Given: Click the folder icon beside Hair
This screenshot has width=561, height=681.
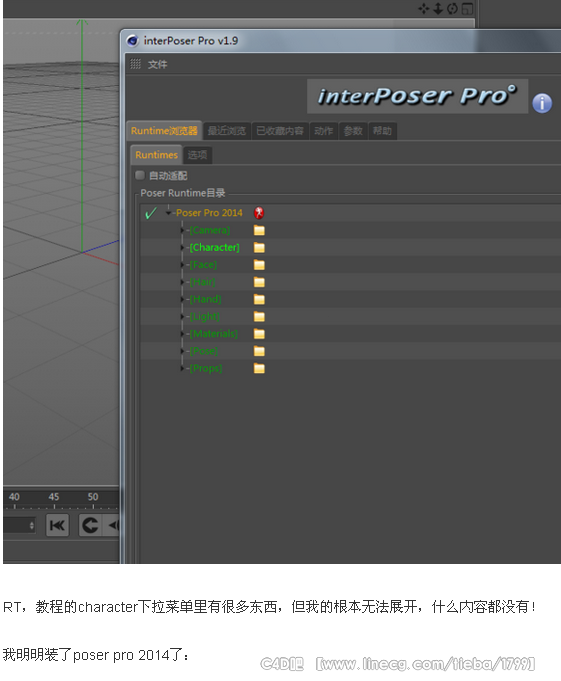Looking at the screenshot, I should point(259,282).
